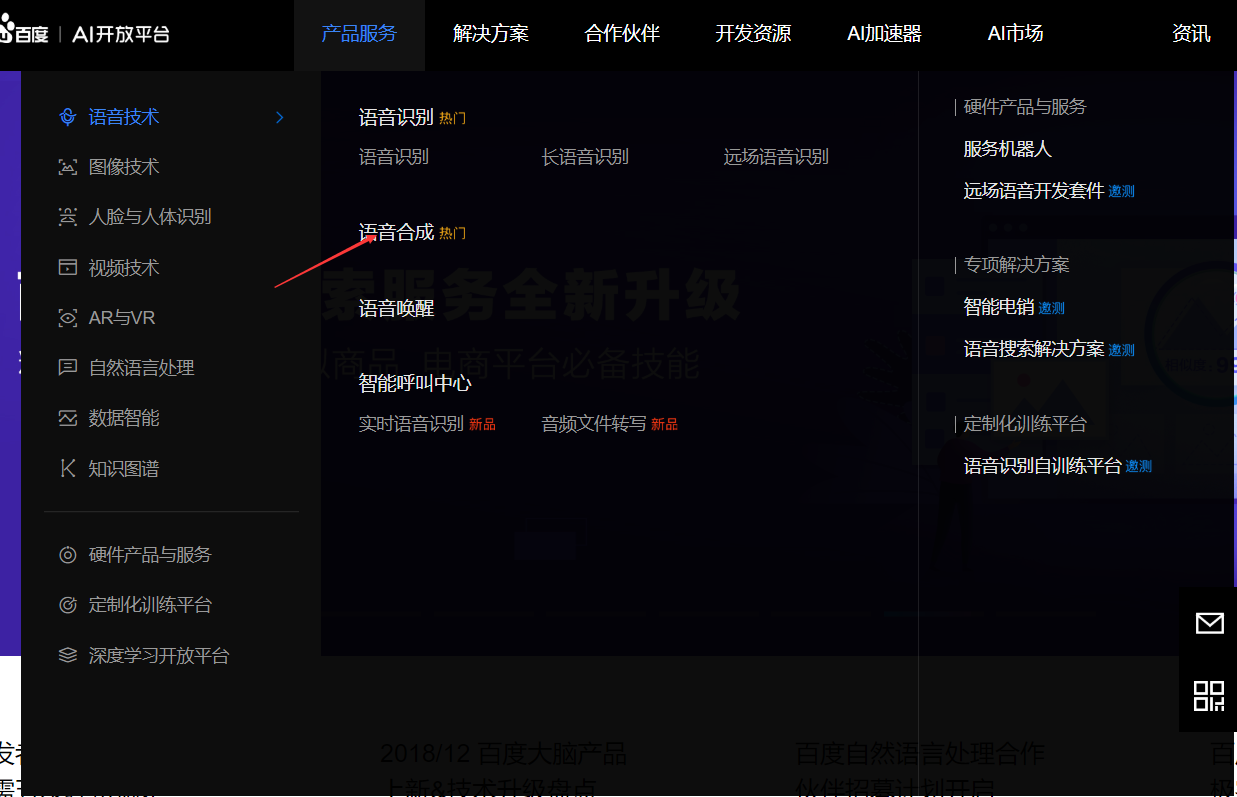Select 人脸与人体识别 in the sidebar
Image resolution: width=1237 pixels, height=797 pixels.
[150, 217]
